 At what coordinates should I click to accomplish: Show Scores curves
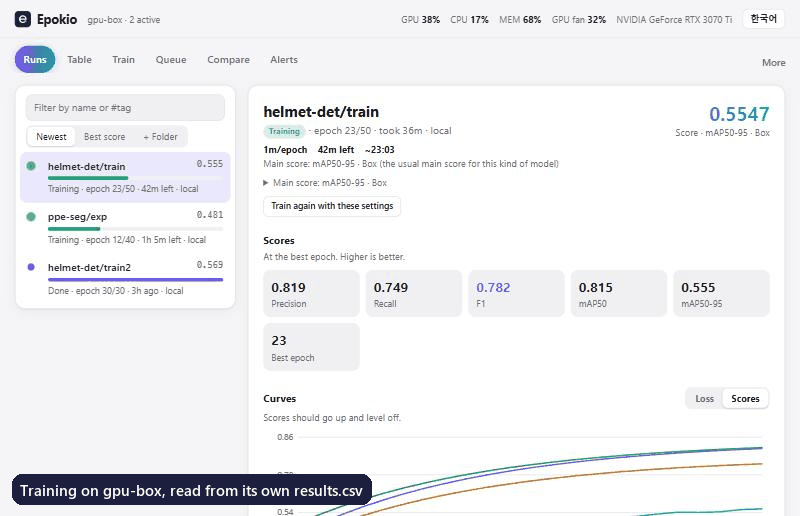click(745, 399)
